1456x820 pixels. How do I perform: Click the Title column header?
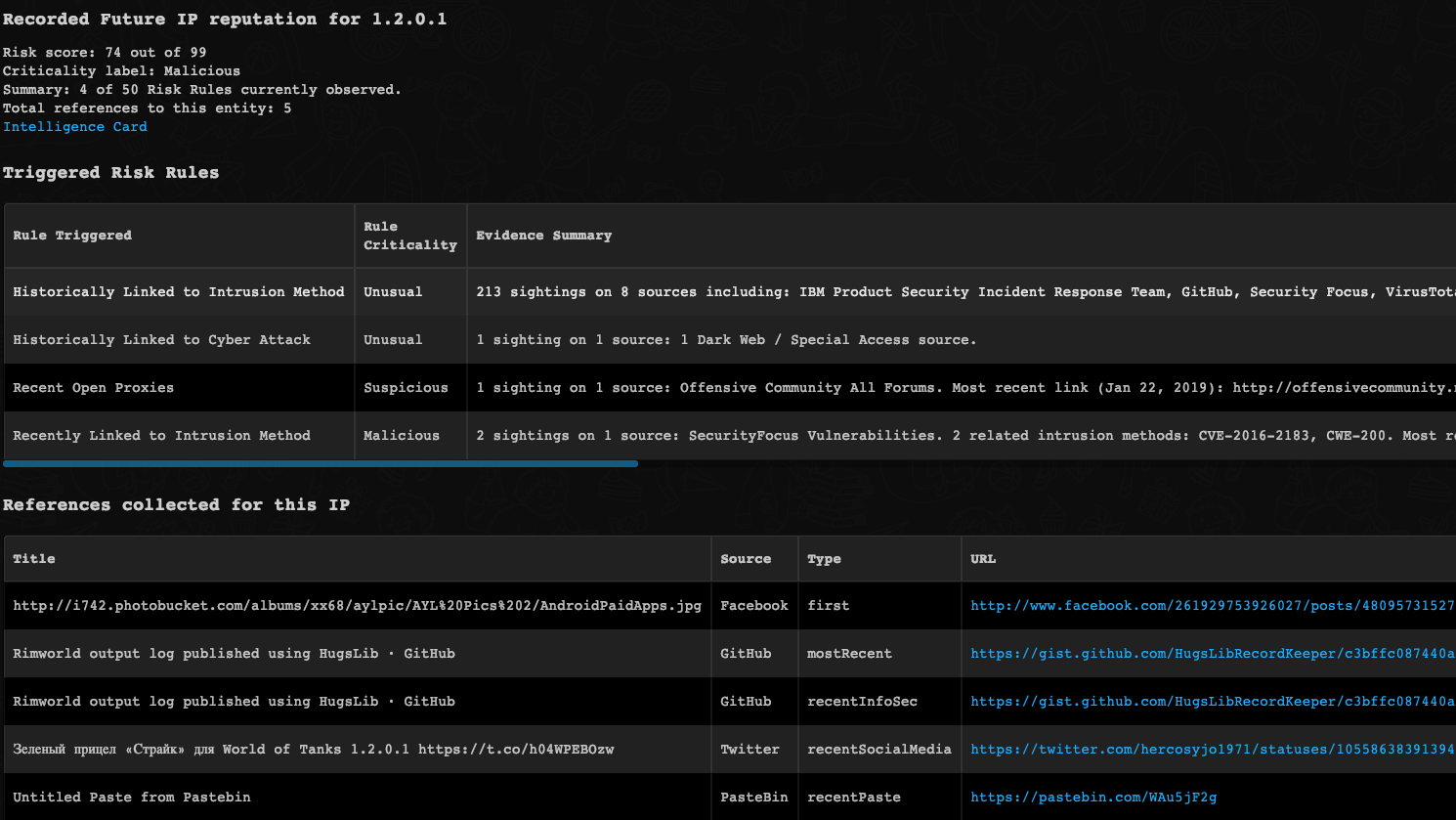34,559
